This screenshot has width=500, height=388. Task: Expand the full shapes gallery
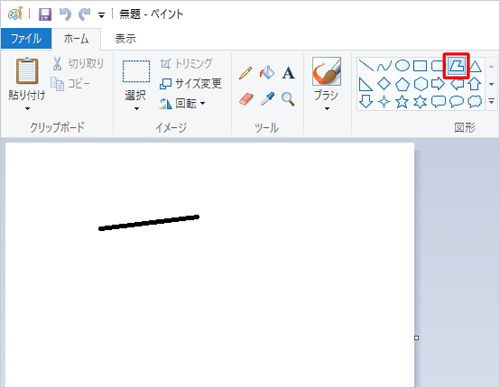pos(491,101)
